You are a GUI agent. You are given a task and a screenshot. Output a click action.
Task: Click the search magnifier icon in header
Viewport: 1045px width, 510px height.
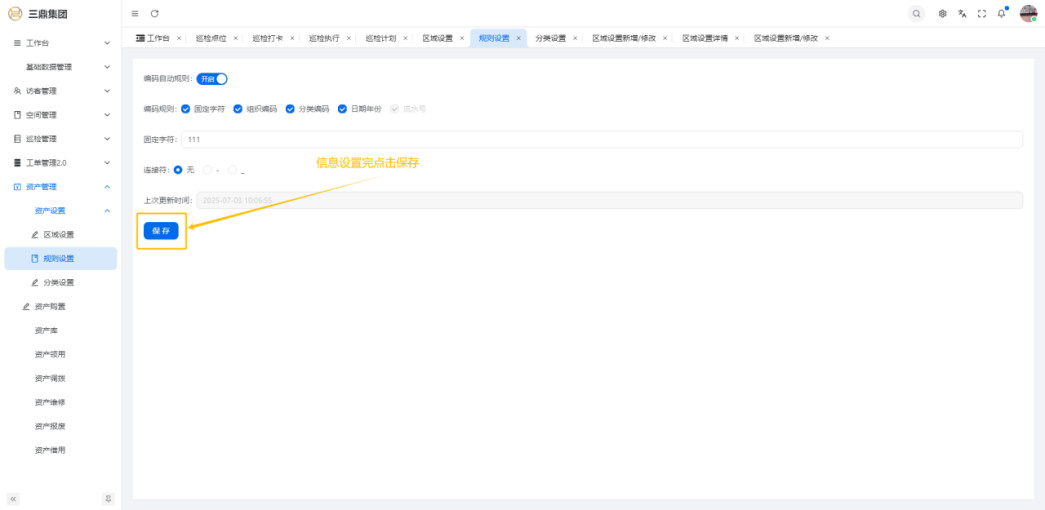click(916, 13)
